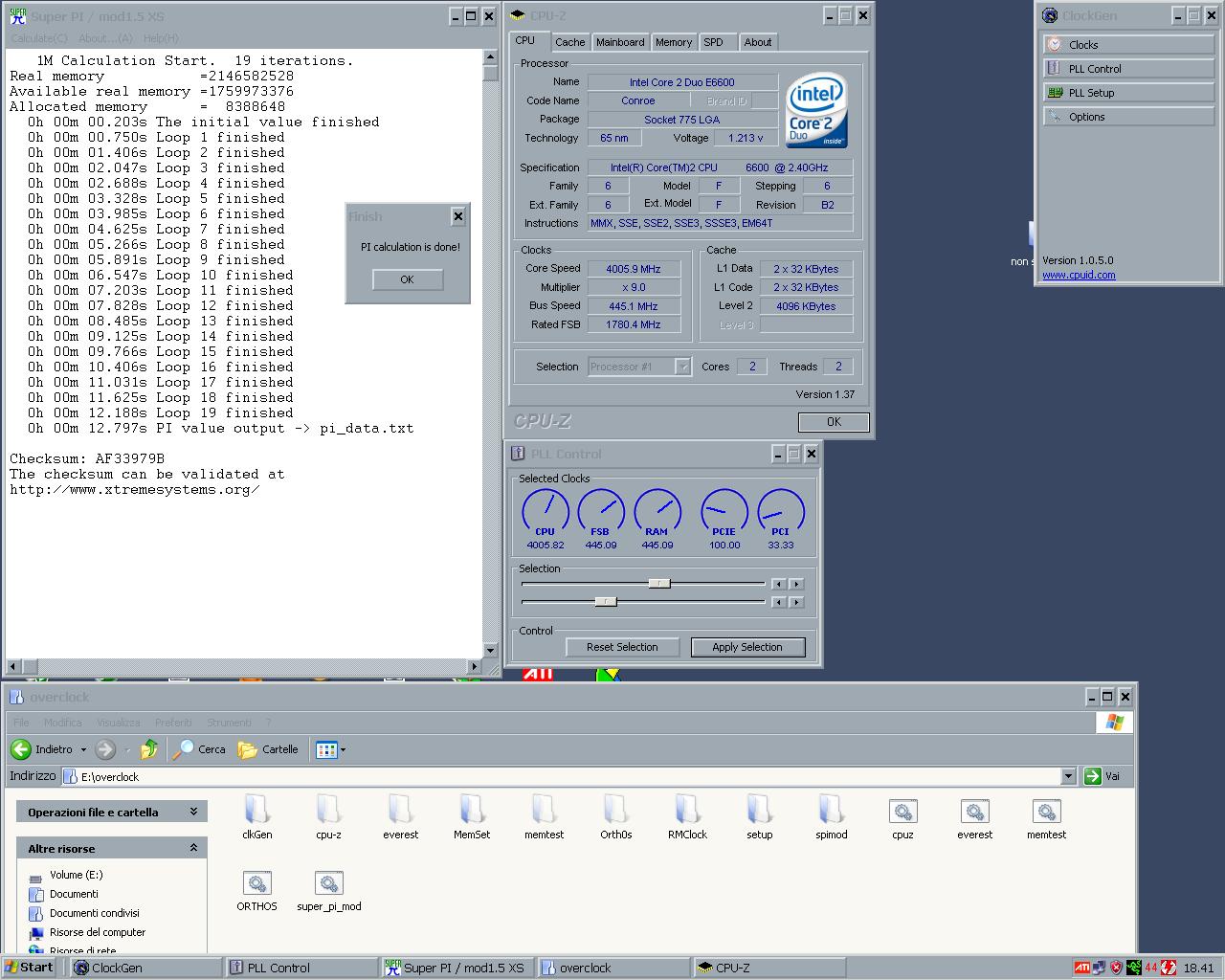Open Volume (E:) in Altre risorse
The image size is (1225, 980).
pyautogui.click(x=76, y=875)
